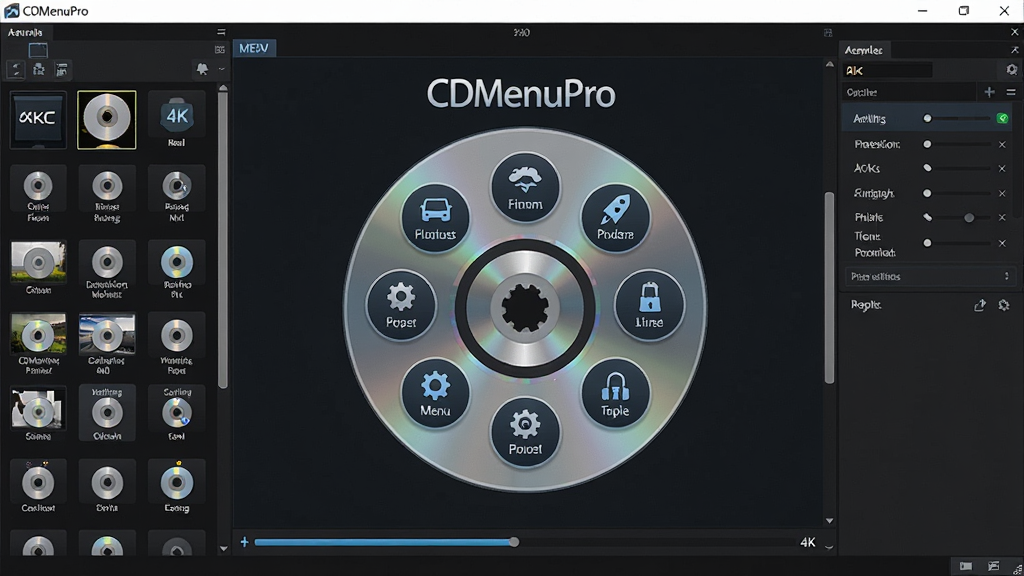Image resolution: width=1024 pixels, height=576 pixels.
Task: Open the left panel hamburger menu
Action: tap(221, 32)
